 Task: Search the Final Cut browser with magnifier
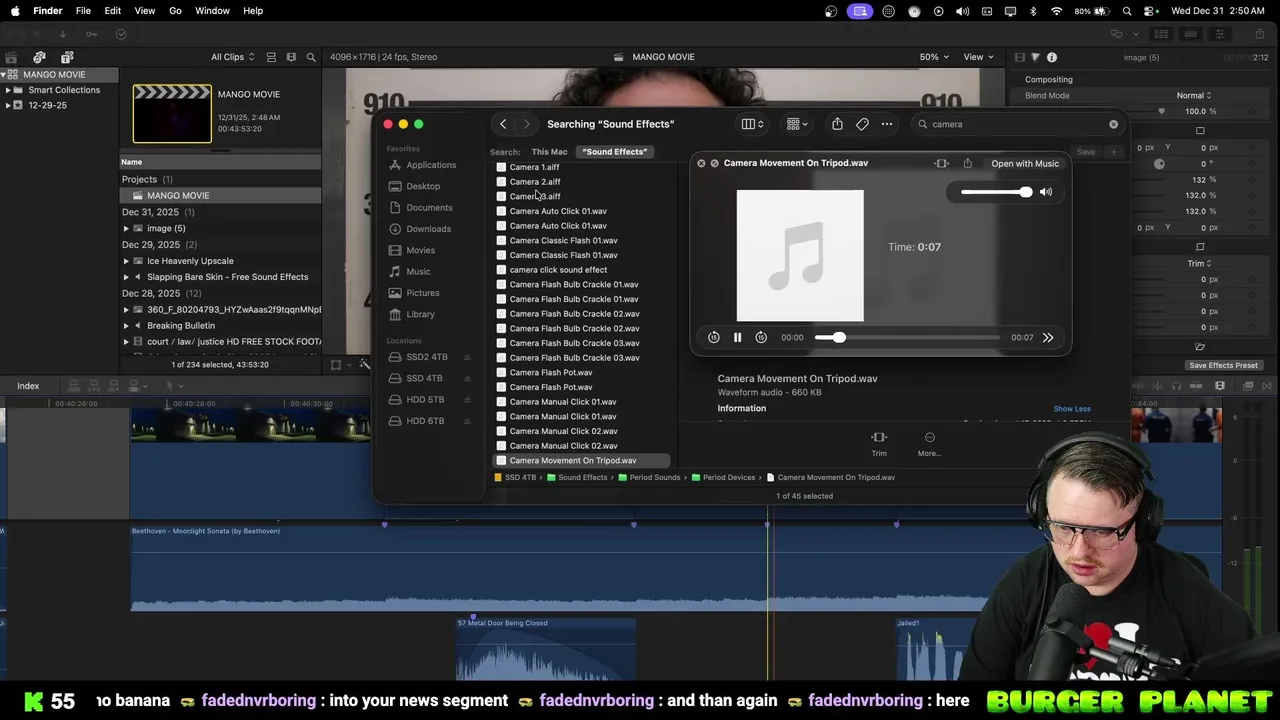point(311,57)
